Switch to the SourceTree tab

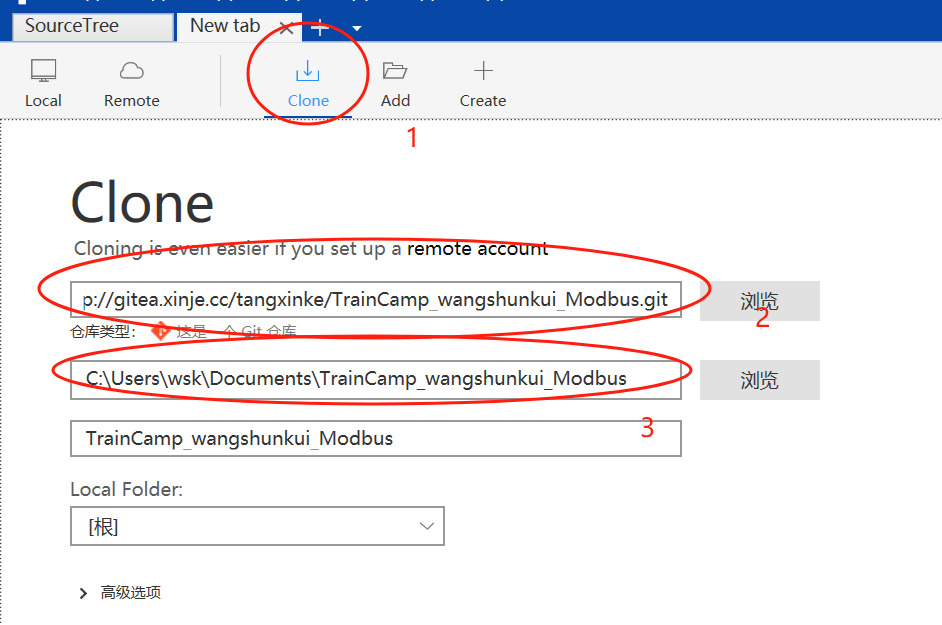[93, 26]
